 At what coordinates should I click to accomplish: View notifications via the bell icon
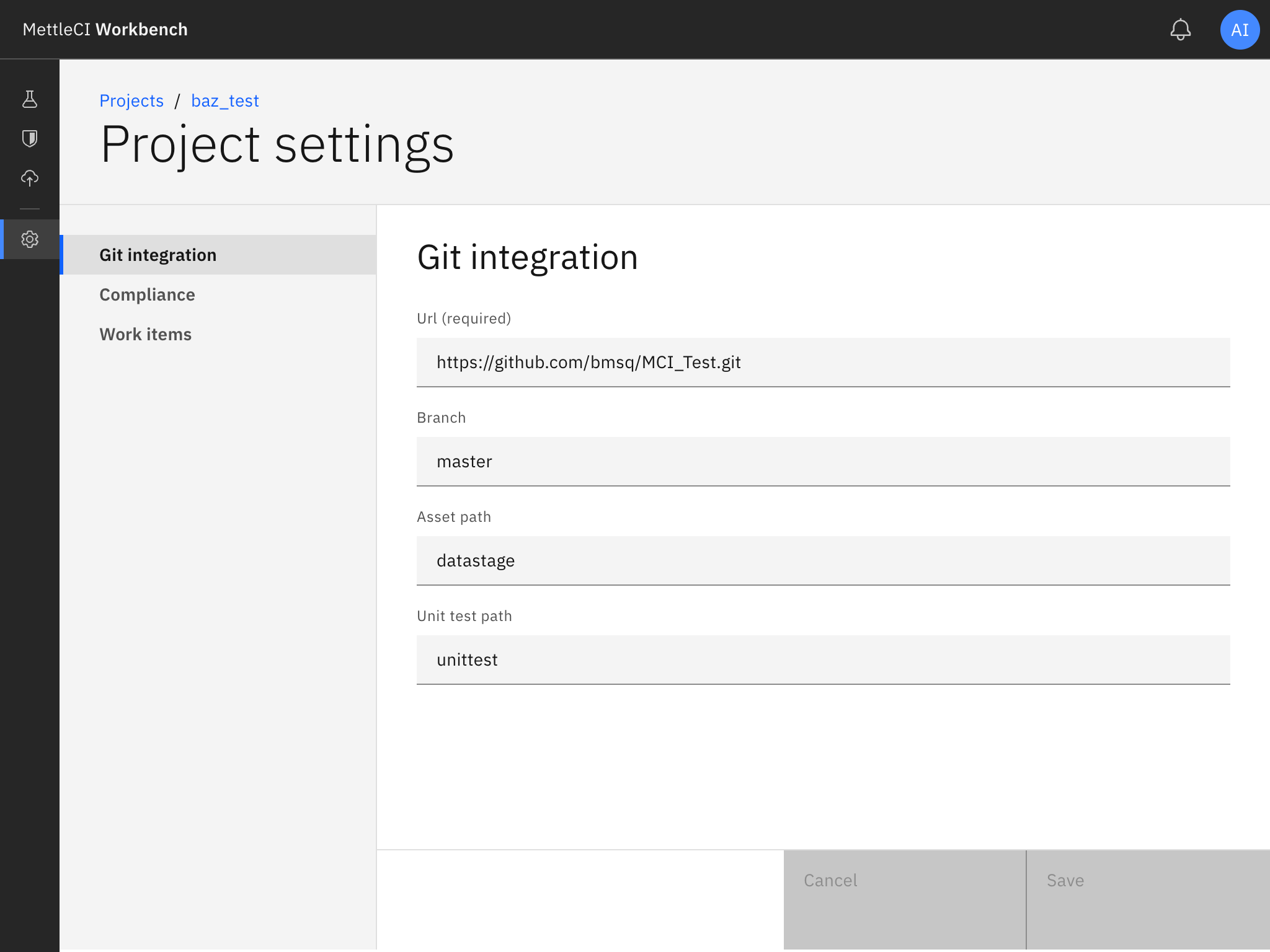pyautogui.click(x=1181, y=29)
